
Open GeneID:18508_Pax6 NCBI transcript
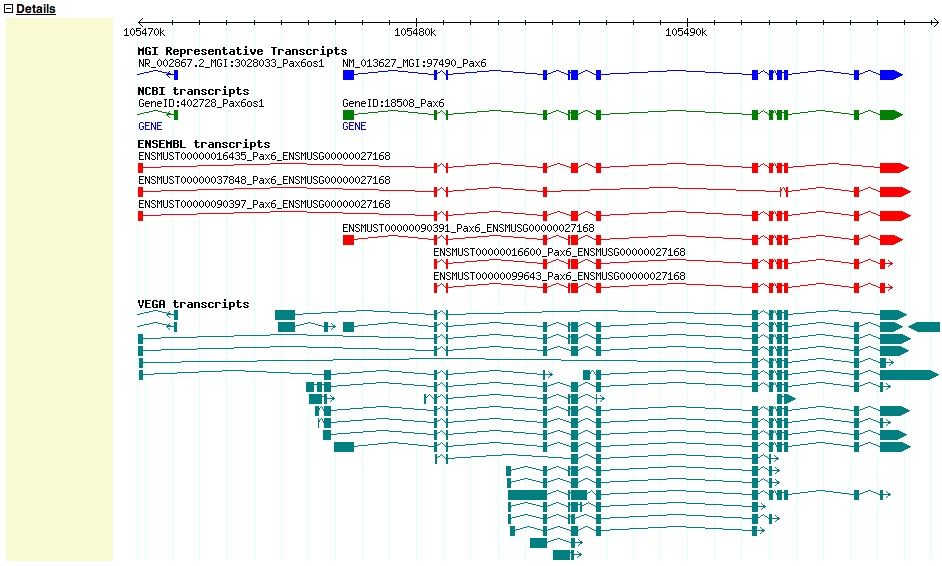[x=394, y=103]
